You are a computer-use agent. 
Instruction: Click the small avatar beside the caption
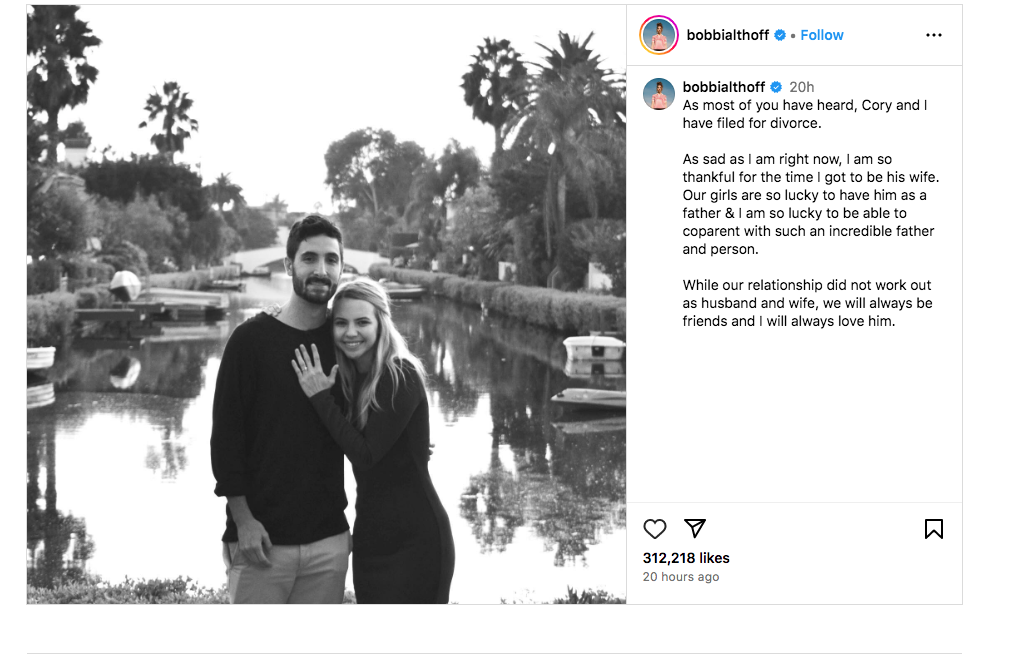[x=659, y=94]
